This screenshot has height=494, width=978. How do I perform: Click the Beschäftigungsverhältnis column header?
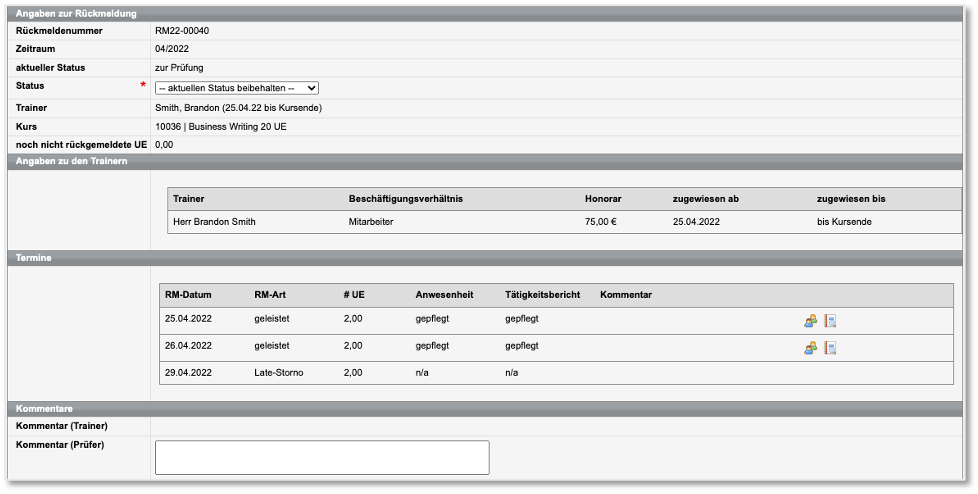[405, 199]
